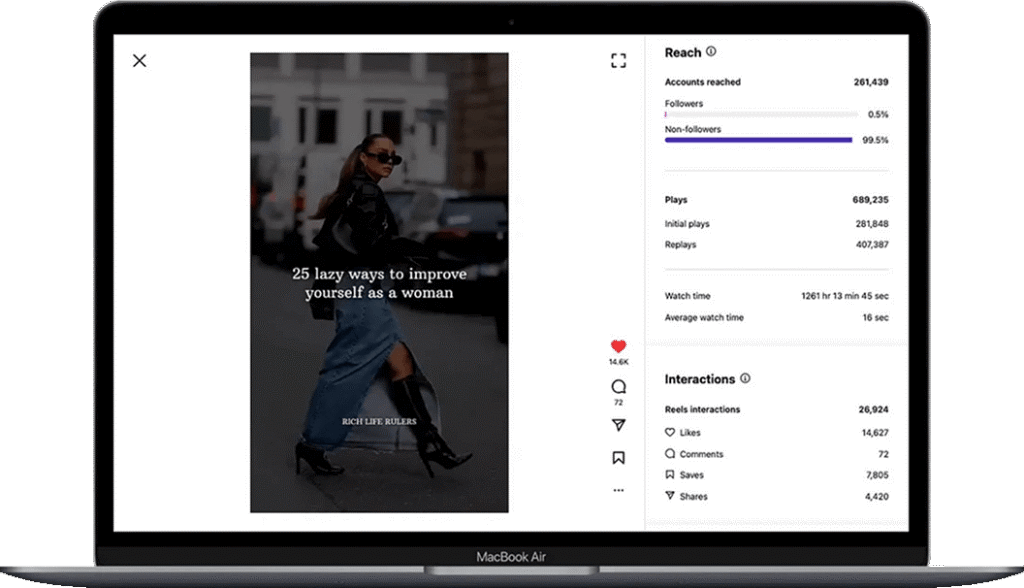Click info icon next to Interactions

(x=745, y=379)
